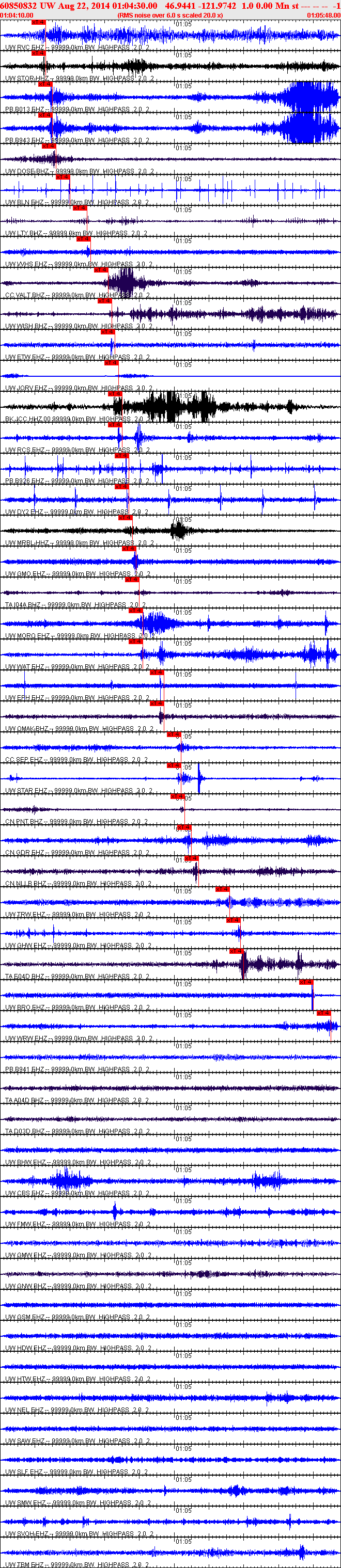This screenshot has height=1568, width=341.
Task: Select the UW DY2 EHZ trace label
Action: coord(76,512)
